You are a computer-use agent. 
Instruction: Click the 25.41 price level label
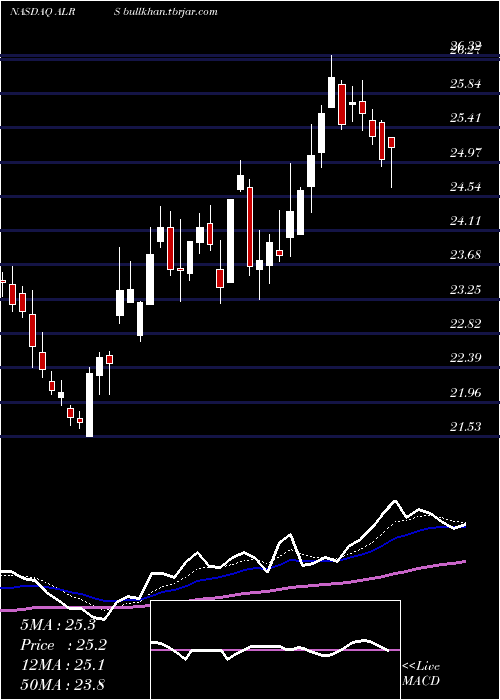coord(466,118)
